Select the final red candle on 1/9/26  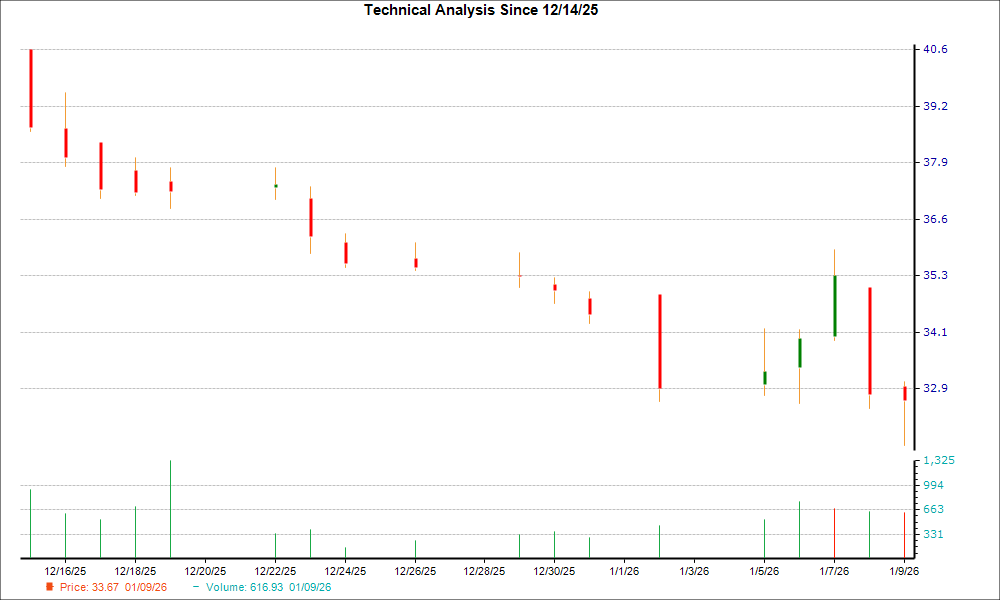point(904,392)
